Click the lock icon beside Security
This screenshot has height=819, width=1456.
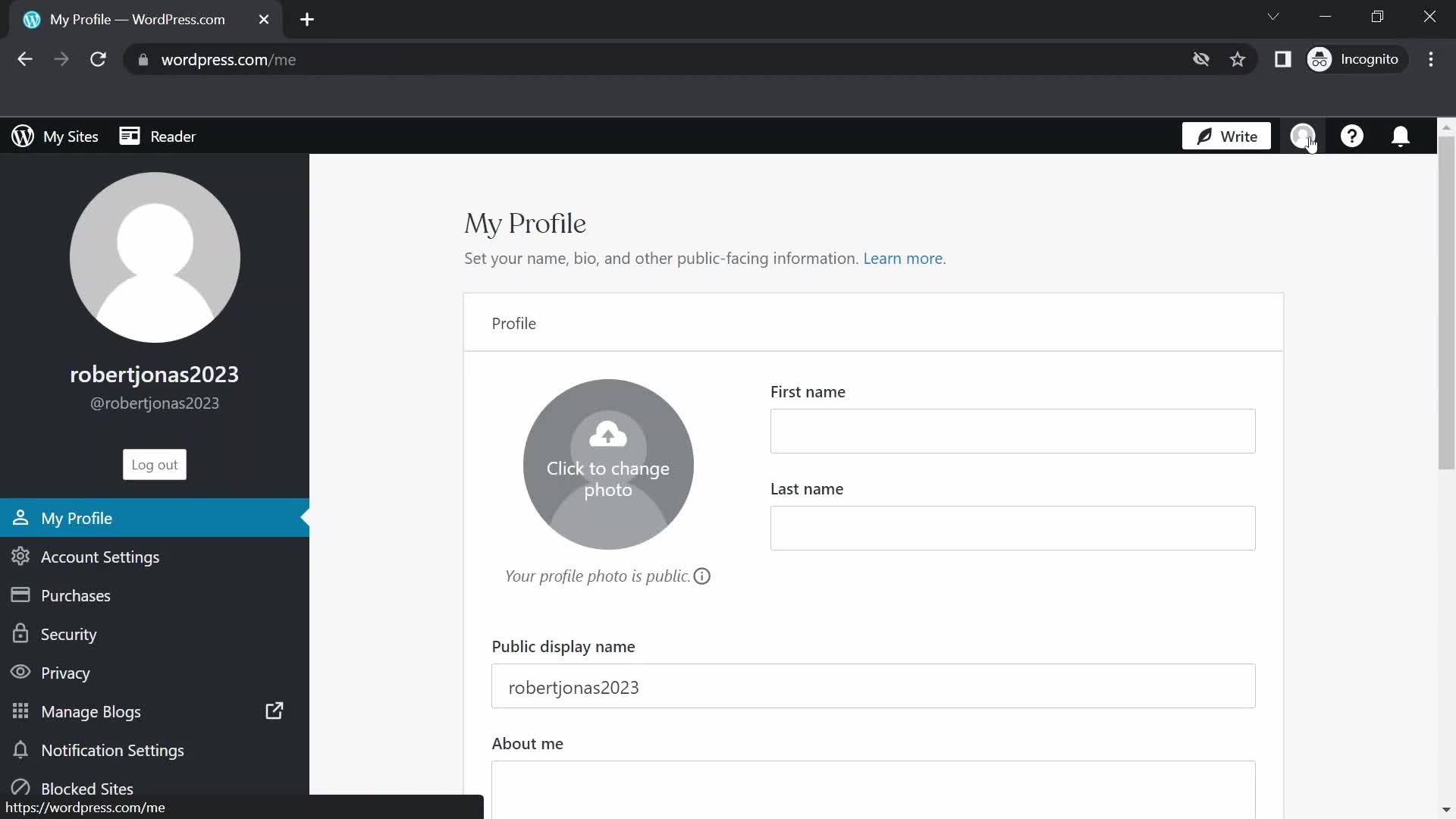coord(20,634)
